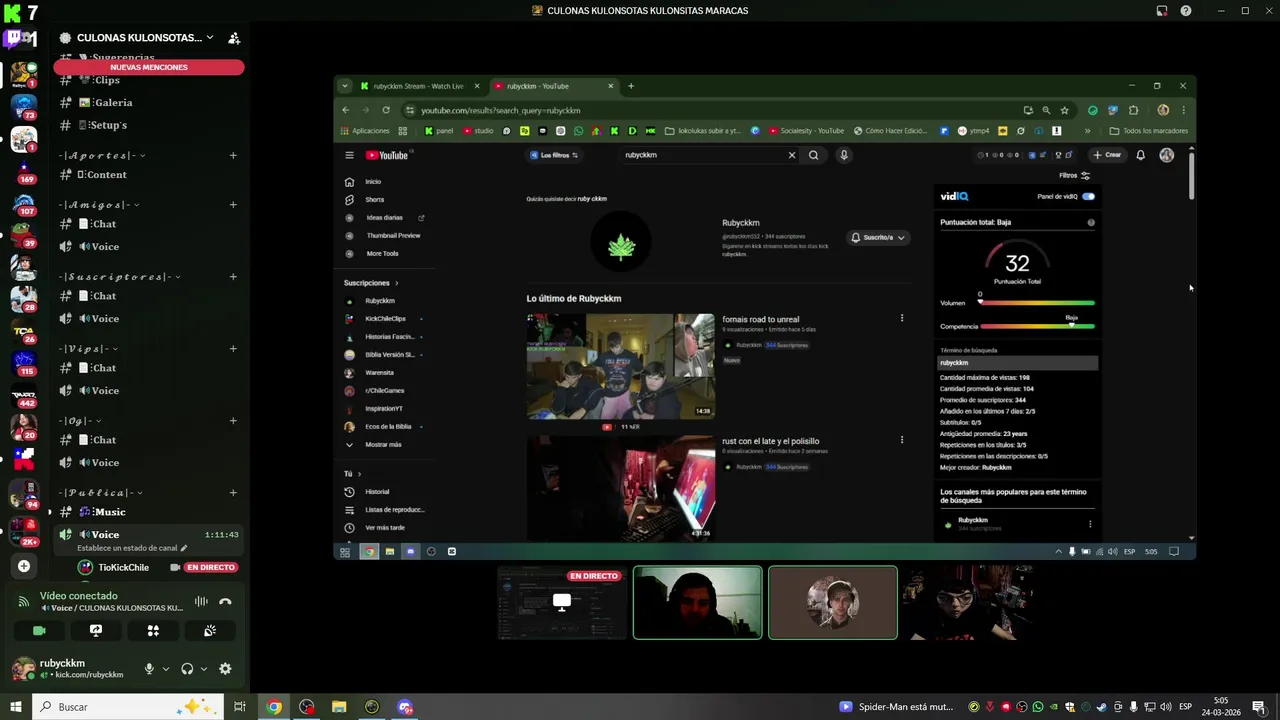The width and height of the screenshot is (1280, 720).
Task: Open the microphone input options arrow
Action: (x=166, y=669)
